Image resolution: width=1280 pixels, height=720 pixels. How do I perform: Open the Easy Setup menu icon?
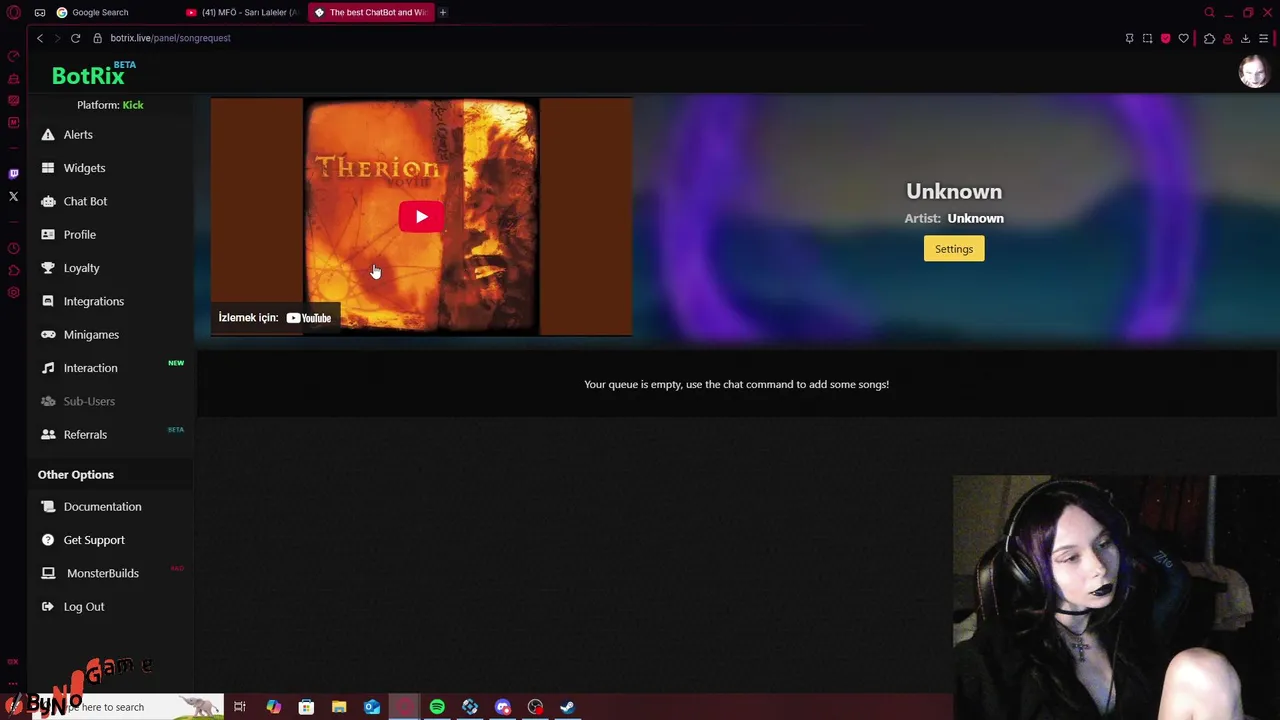(x=1264, y=38)
